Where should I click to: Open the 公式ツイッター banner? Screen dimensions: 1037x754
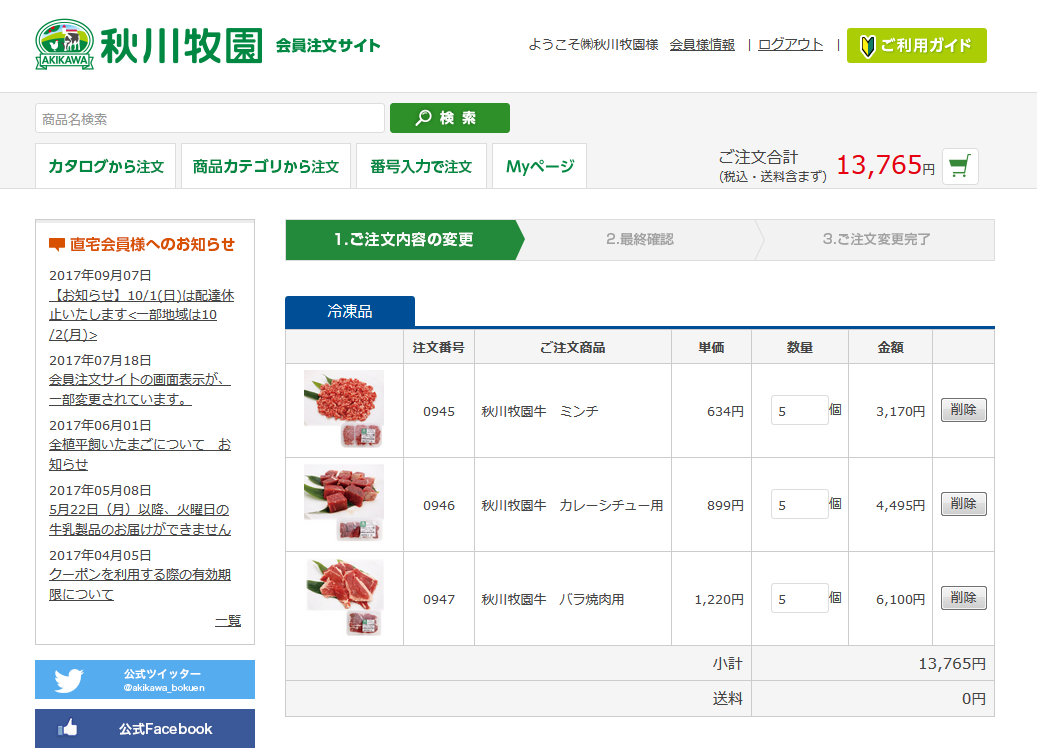[x=145, y=679]
